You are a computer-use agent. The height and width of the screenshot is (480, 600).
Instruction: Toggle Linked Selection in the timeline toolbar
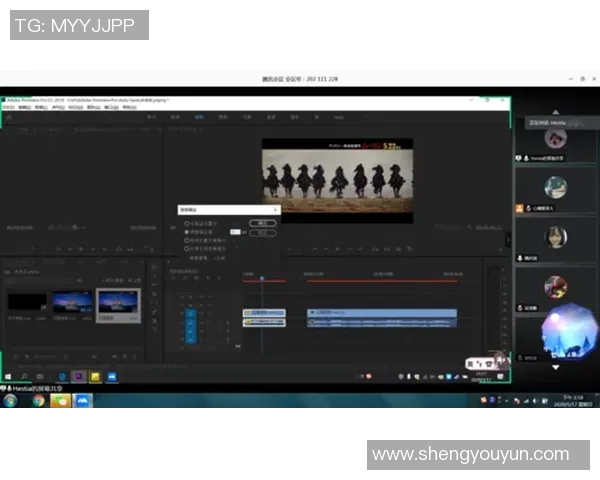[196, 278]
